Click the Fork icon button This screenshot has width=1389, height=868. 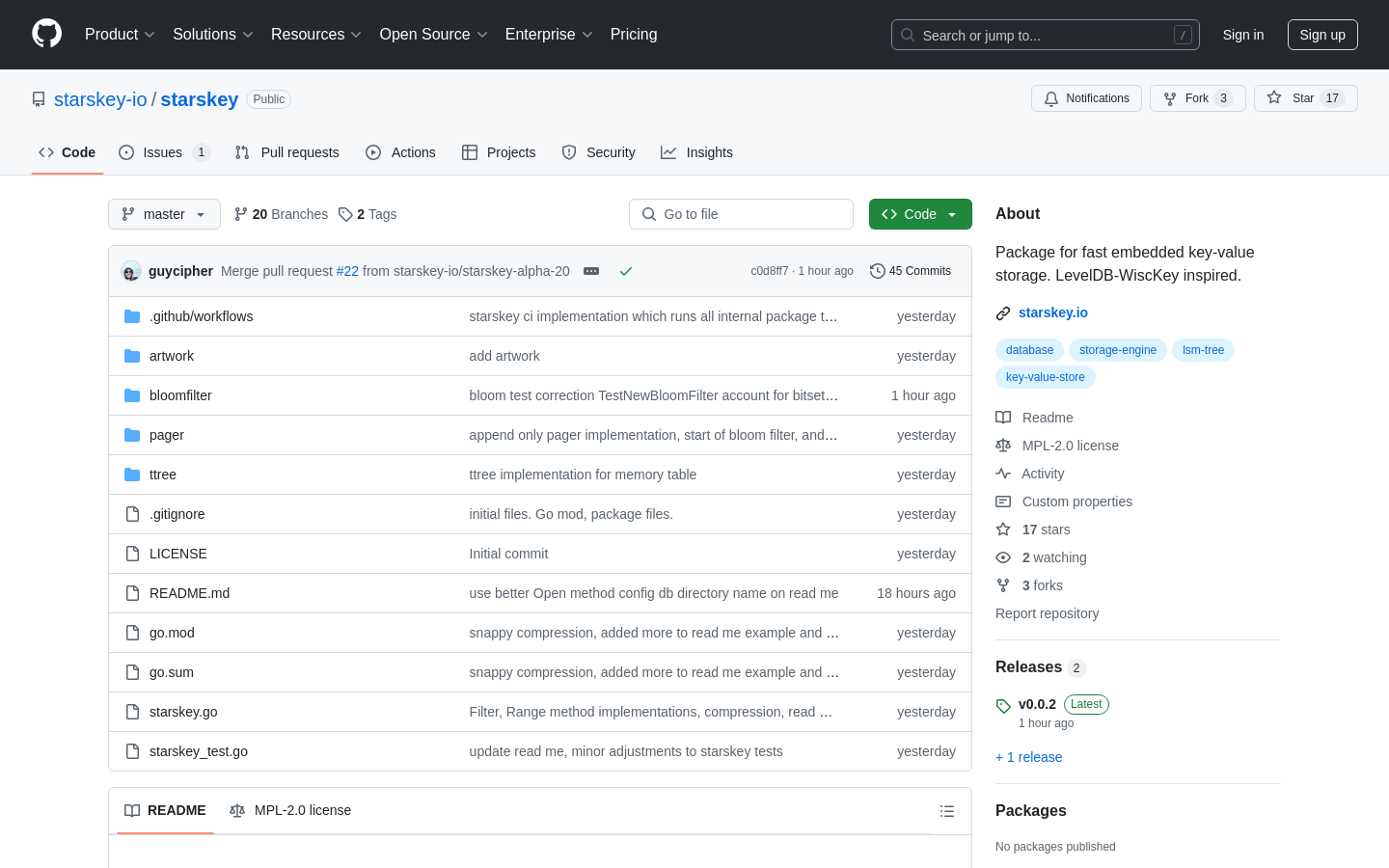click(x=1170, y=98)
